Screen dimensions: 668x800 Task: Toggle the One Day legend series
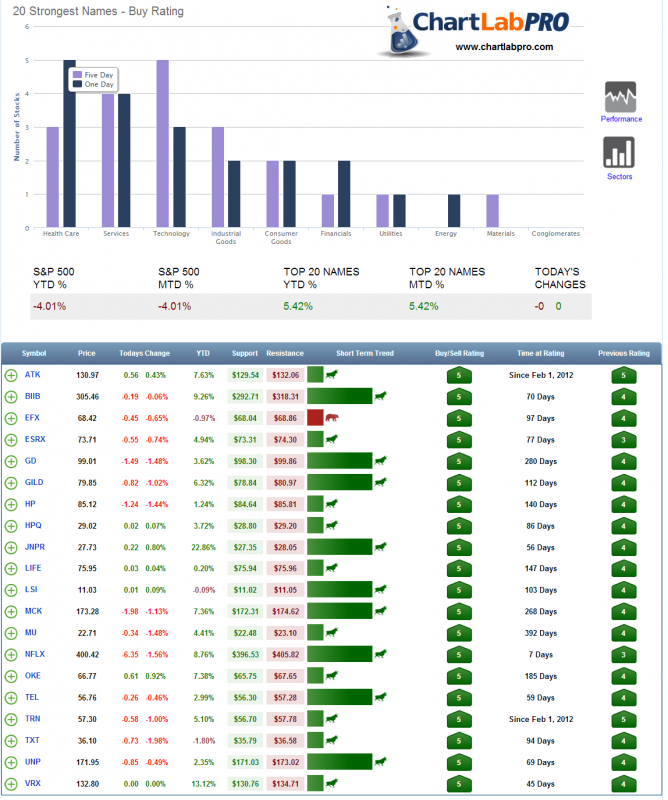(x=91, y=85)
